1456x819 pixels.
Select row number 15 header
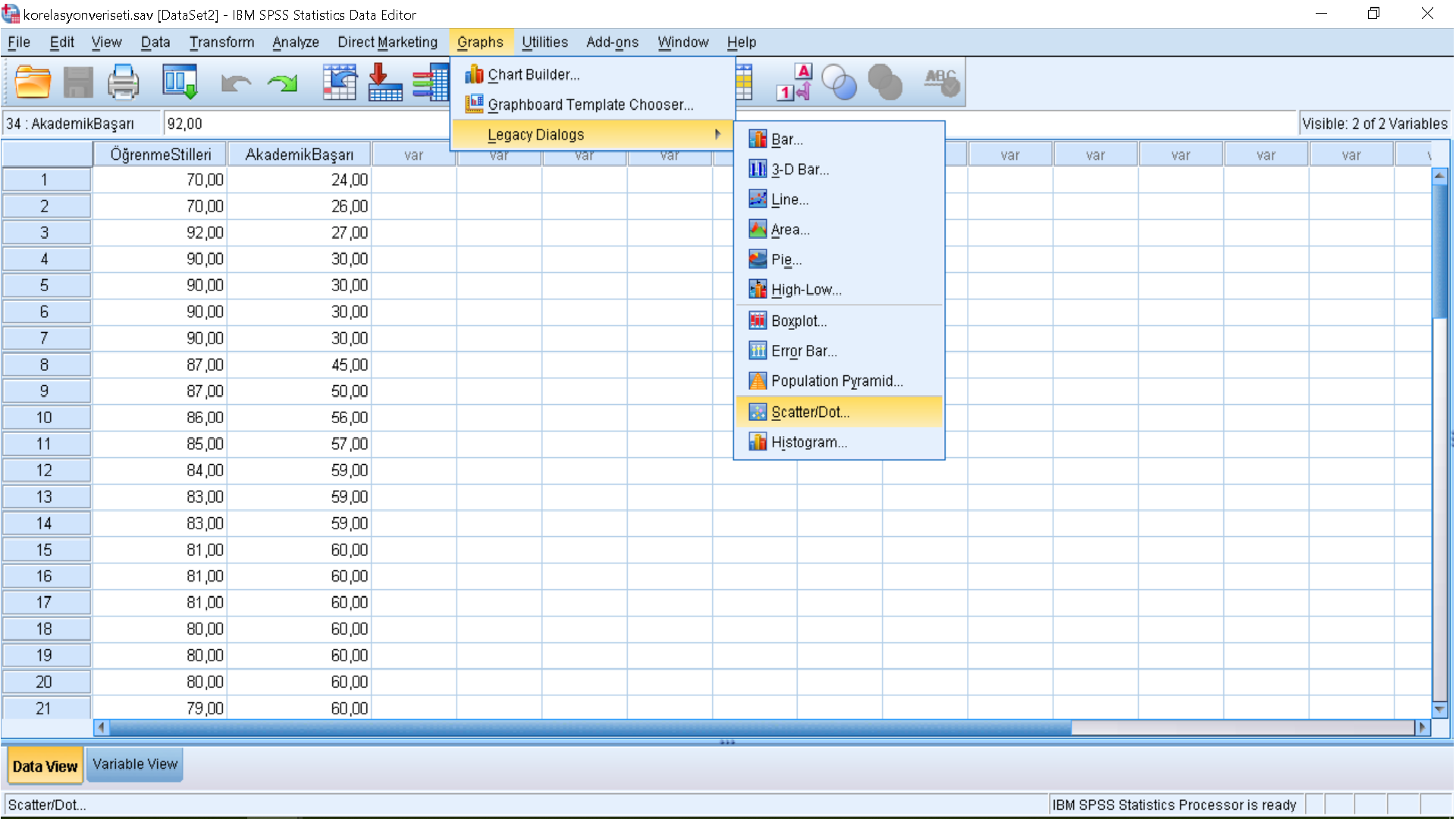click(45, 550)
